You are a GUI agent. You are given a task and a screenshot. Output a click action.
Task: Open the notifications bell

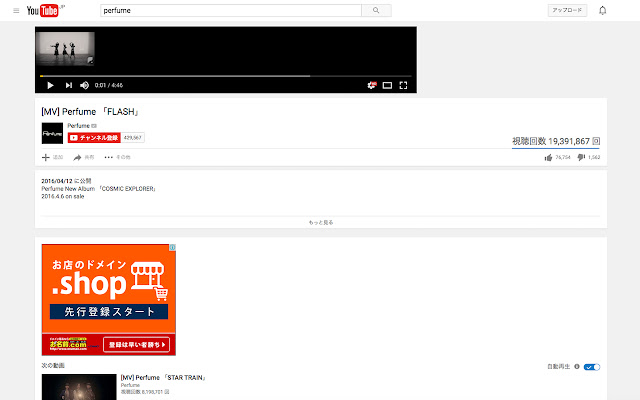[x=602, y=11]
